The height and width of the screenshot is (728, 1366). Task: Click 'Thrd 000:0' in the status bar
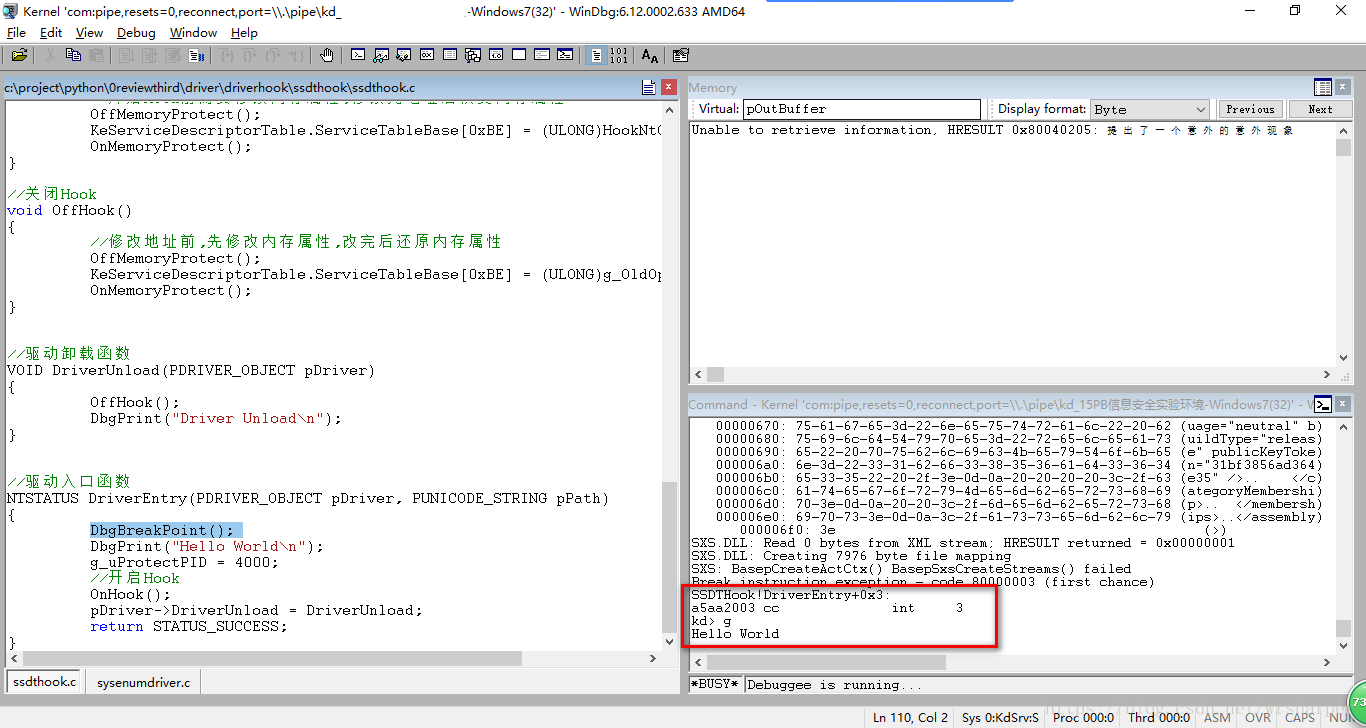click(1158, 717)
